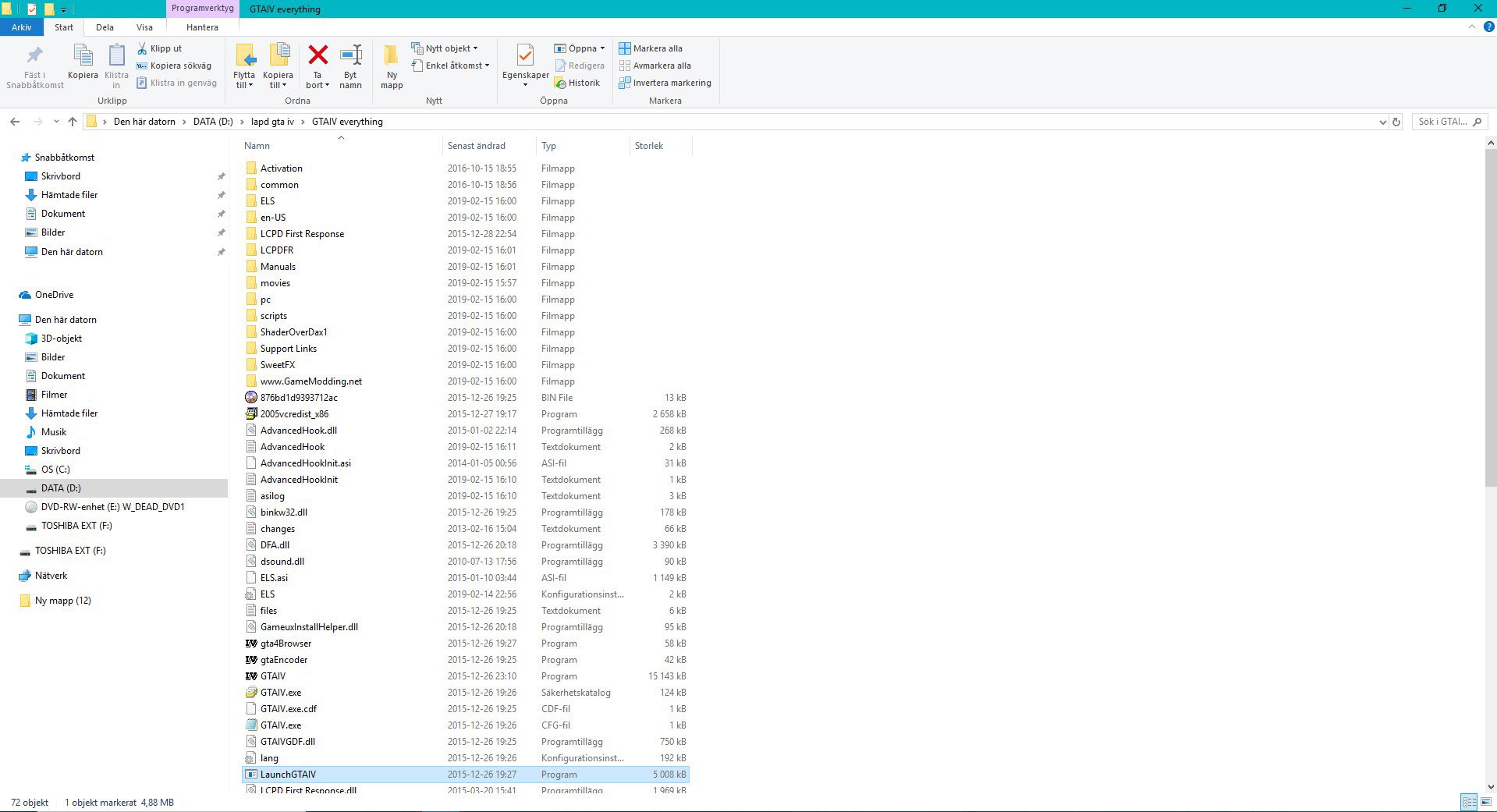Click the refresh icon beside address bar
This screenshot has width=1497, height=812.
[x=1396, y=122]
